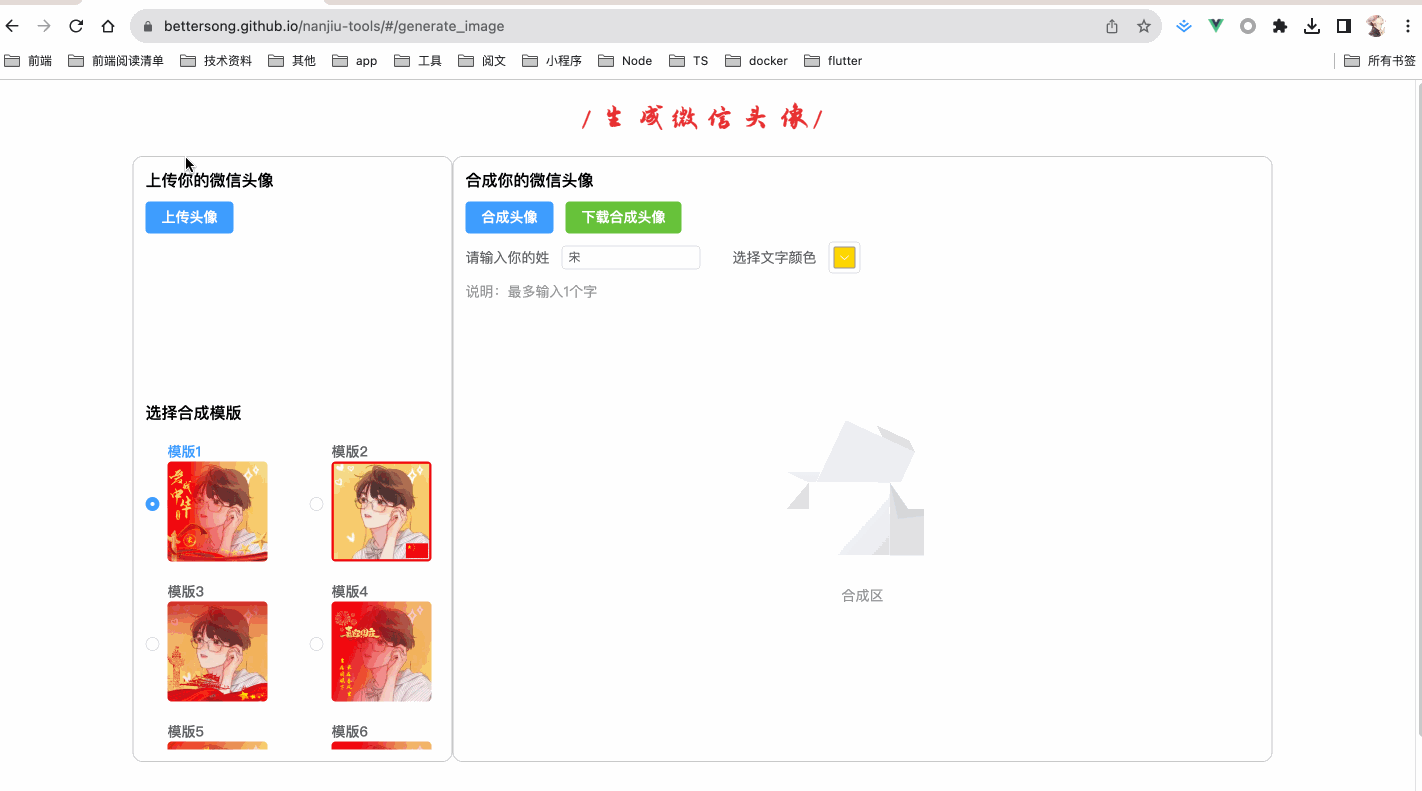Go back in browser history

(12, 26)
